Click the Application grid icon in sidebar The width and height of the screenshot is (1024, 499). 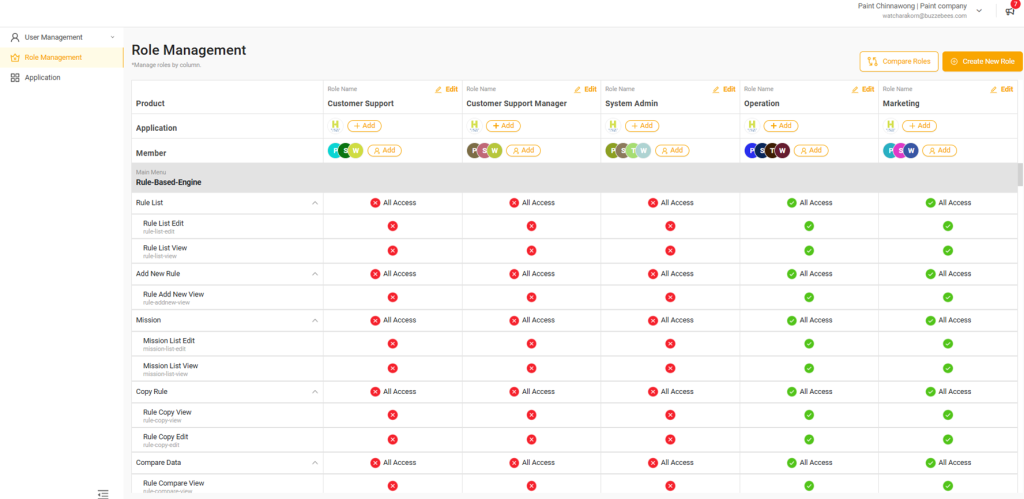15,77
